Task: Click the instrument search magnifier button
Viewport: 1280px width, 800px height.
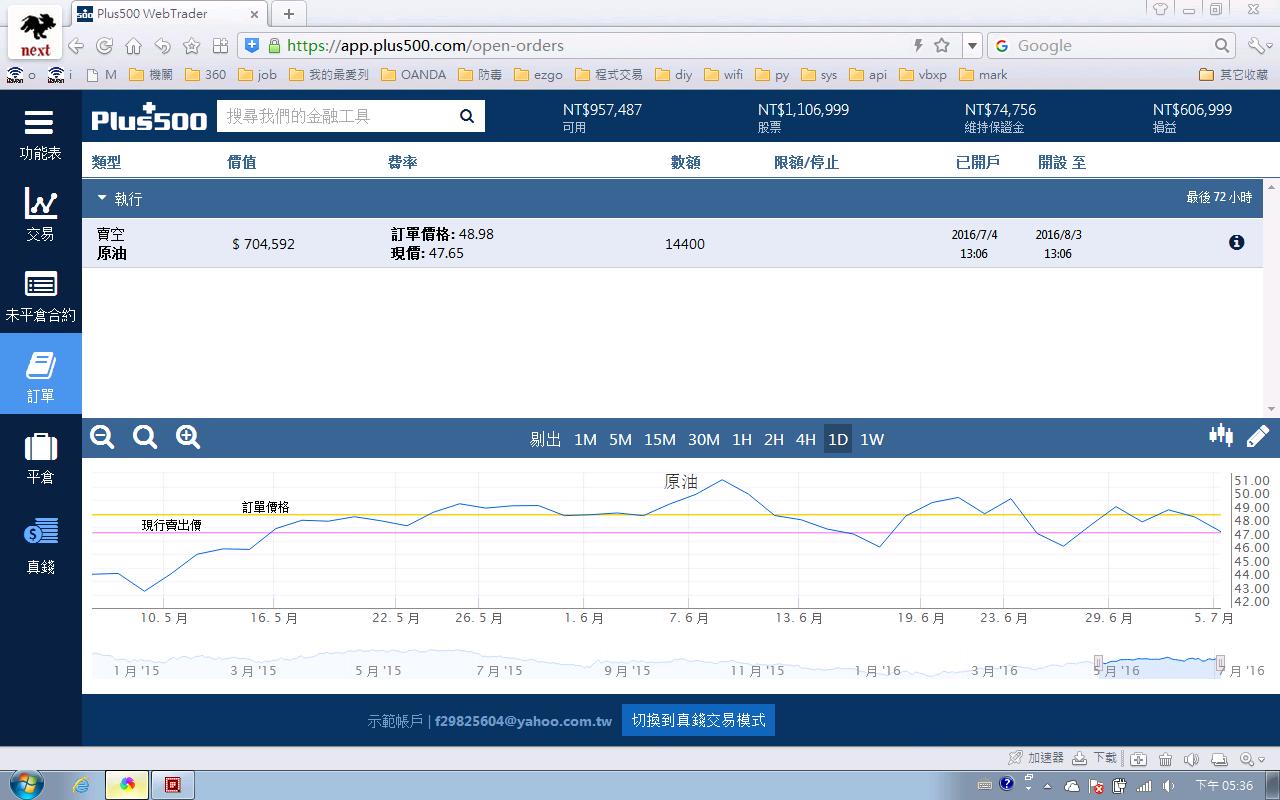Action: click(x=467, y=116)
